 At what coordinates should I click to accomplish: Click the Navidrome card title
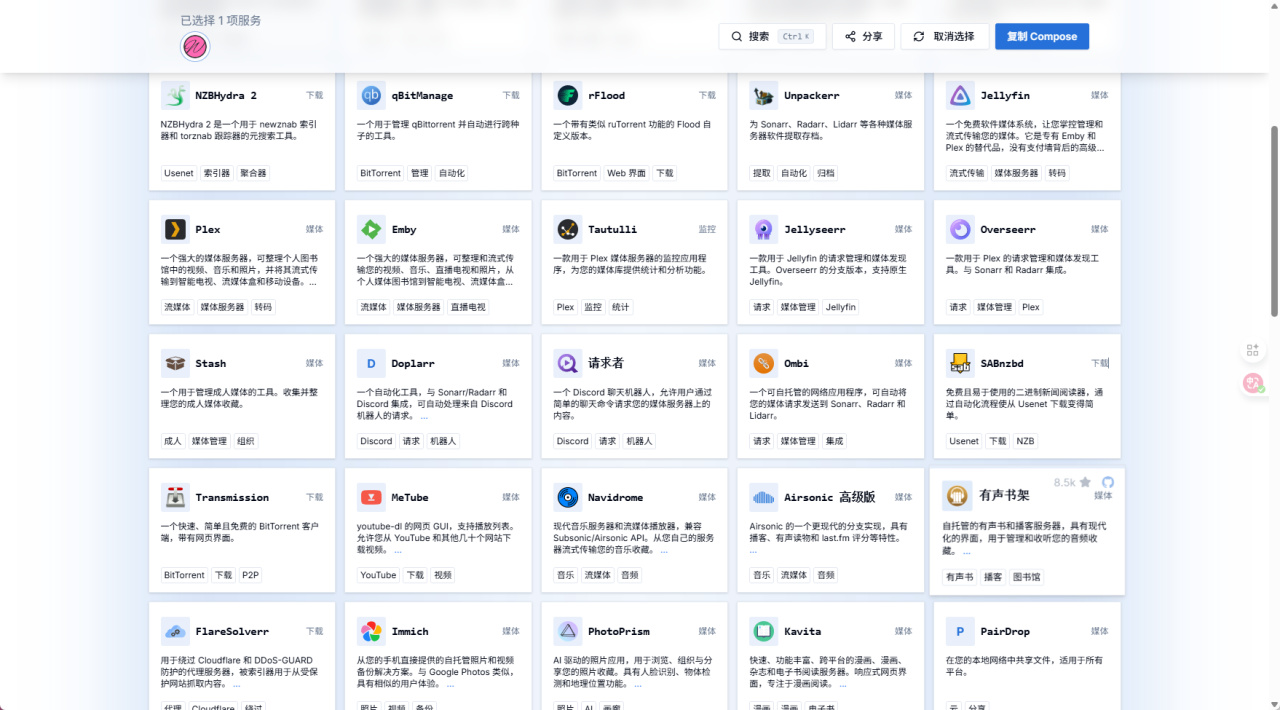pyautogui.click(x=615, y=497)
